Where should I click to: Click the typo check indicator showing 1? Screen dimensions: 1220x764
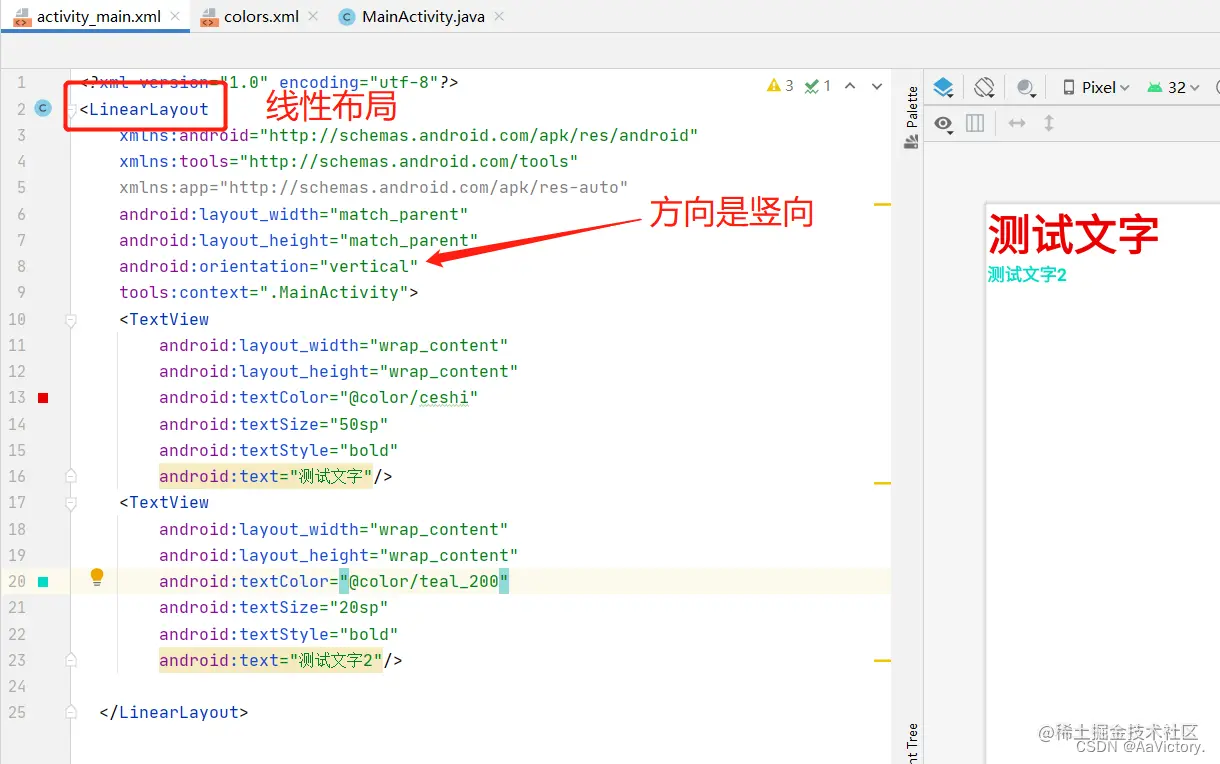(x=818, y=86)
